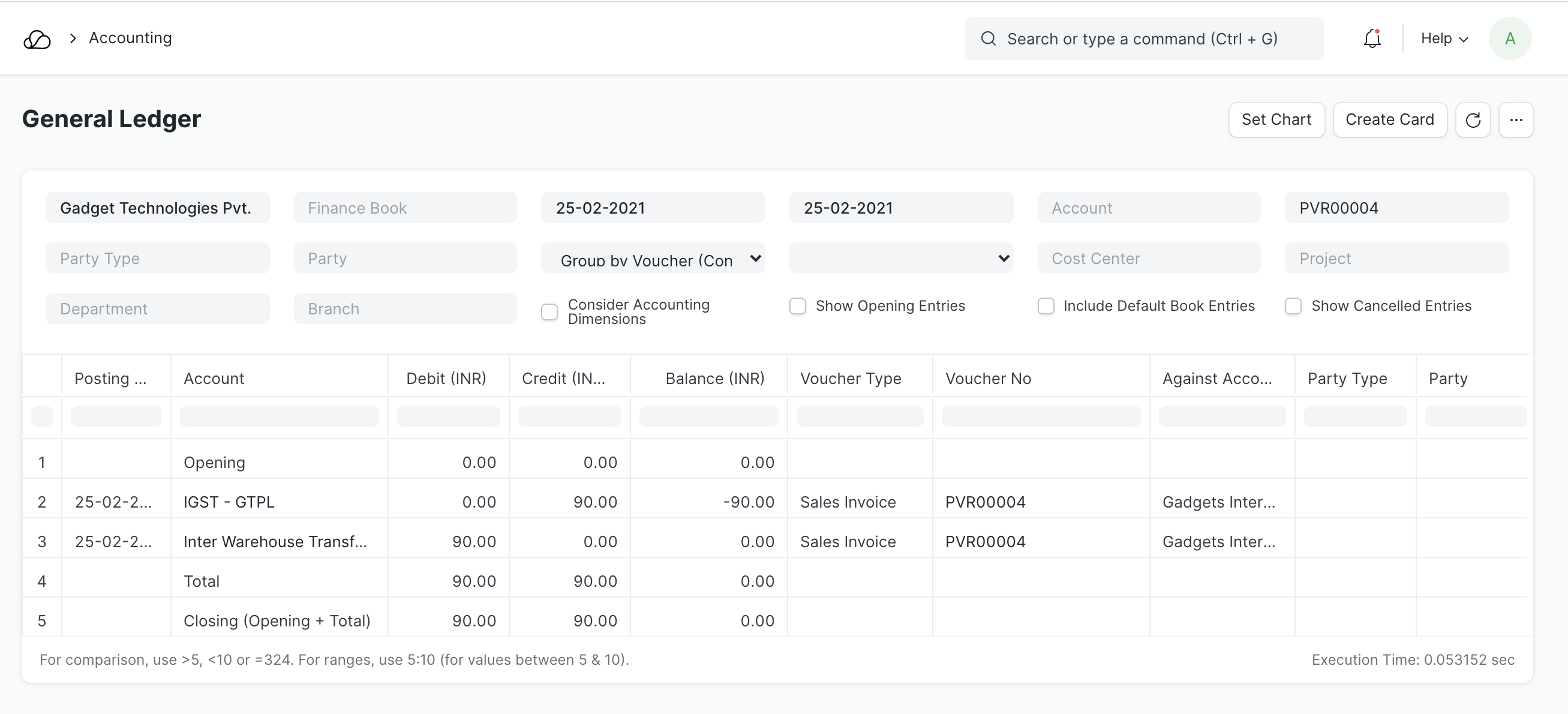
Task: Open the Group by Voucher dropdown
Action: tap(653, 259)
